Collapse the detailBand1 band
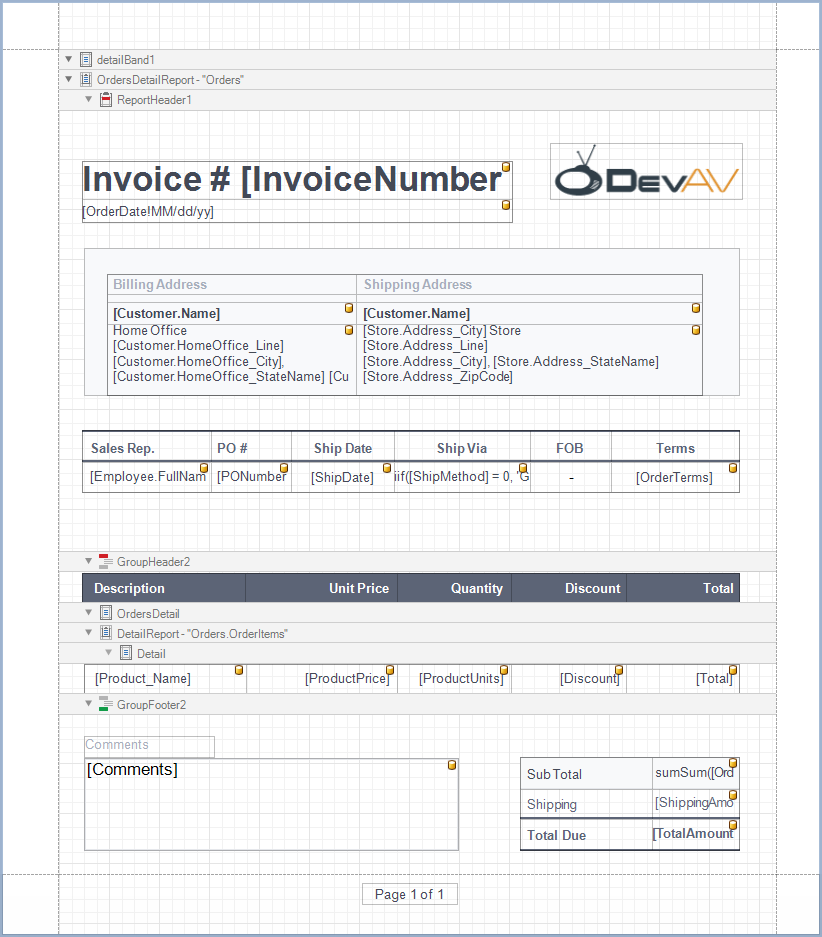This screenshot has height=937, width=822. click(x=68, y=60)
